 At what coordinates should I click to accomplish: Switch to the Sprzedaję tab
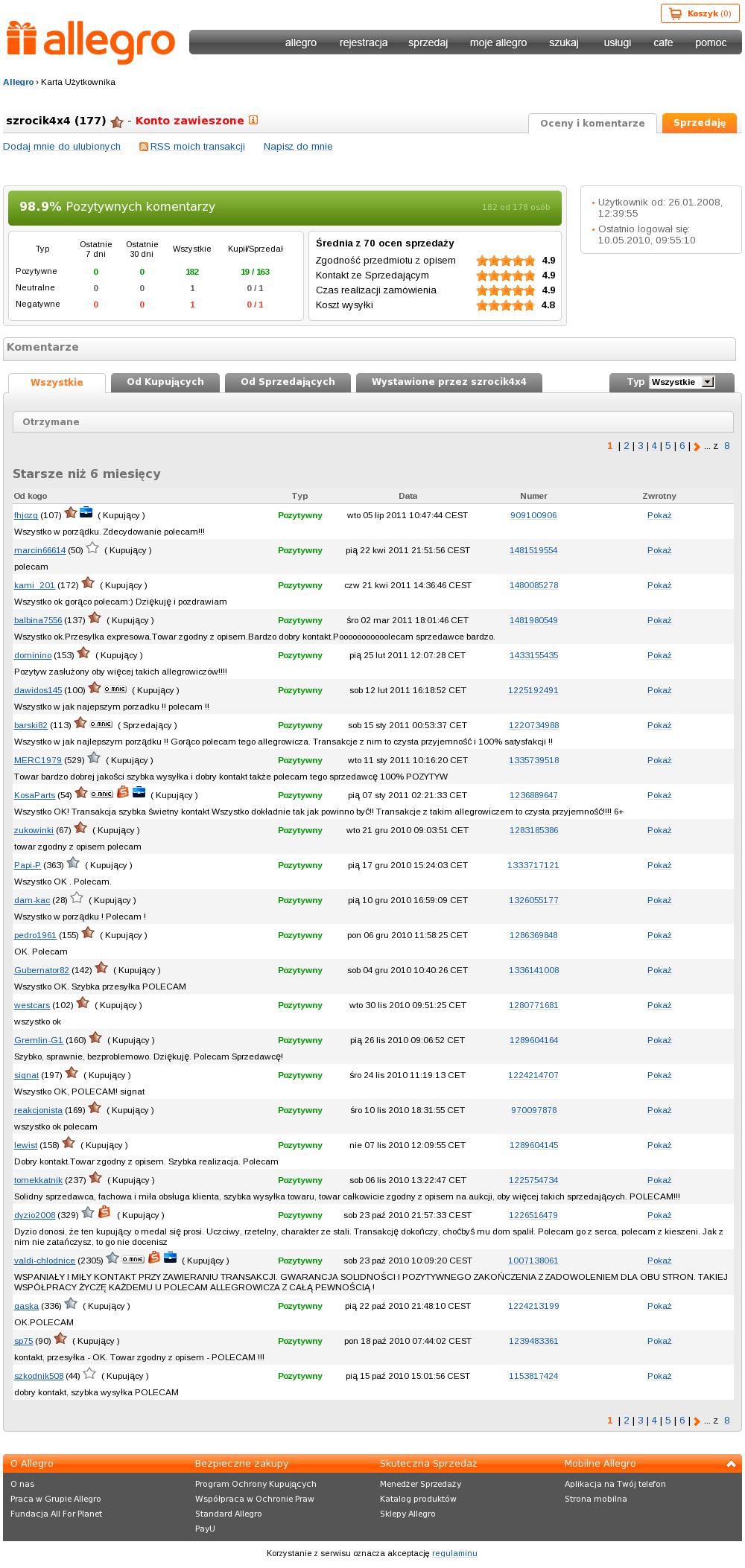point(700,123)
